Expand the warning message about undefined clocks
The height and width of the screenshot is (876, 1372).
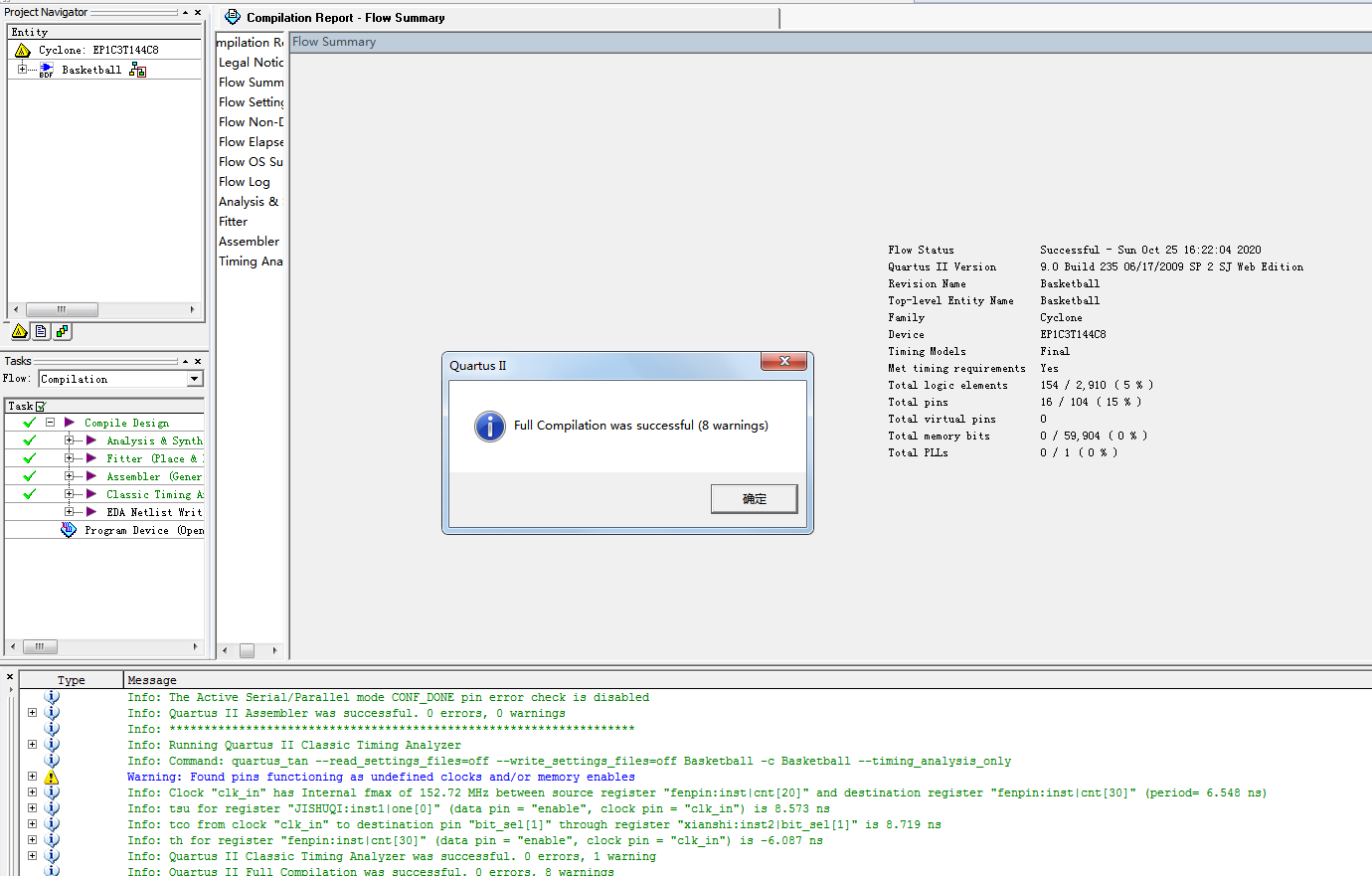[x=32, y=777]
